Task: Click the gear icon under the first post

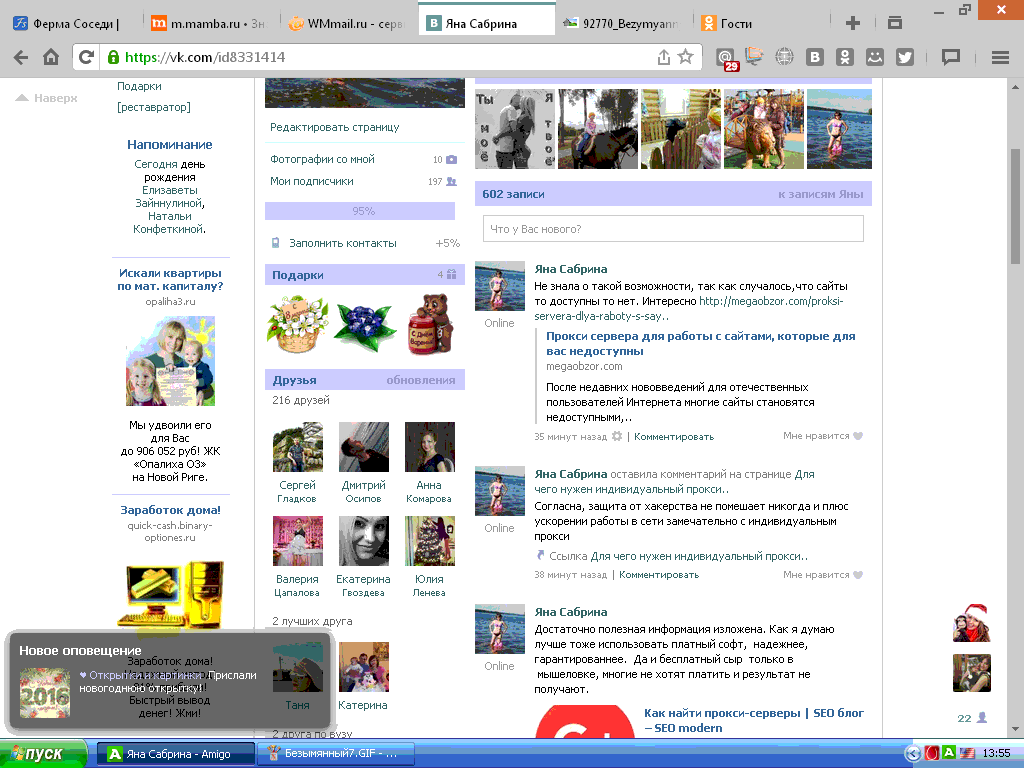Action: [x=616, y=436]
